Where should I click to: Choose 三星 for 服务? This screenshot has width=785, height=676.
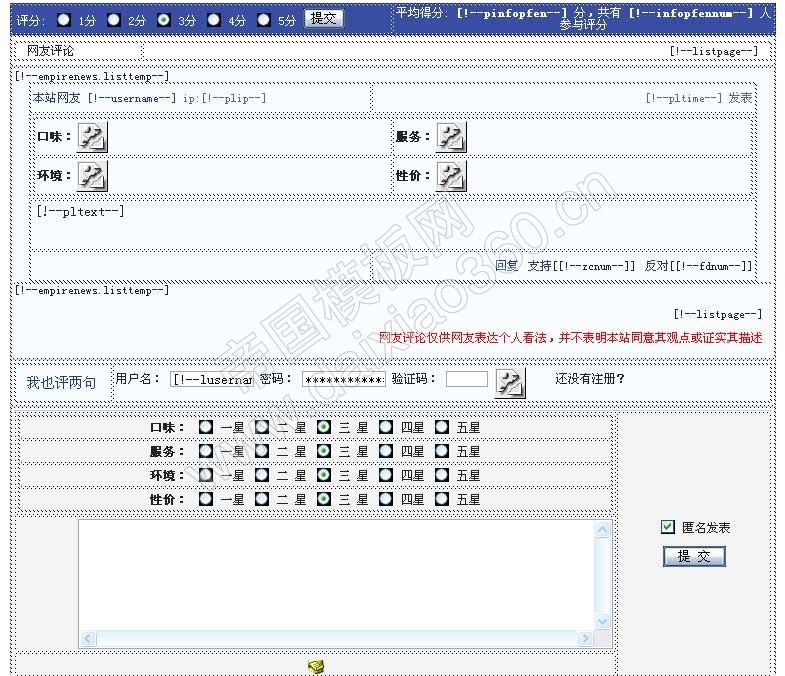(x=324, y=451)
